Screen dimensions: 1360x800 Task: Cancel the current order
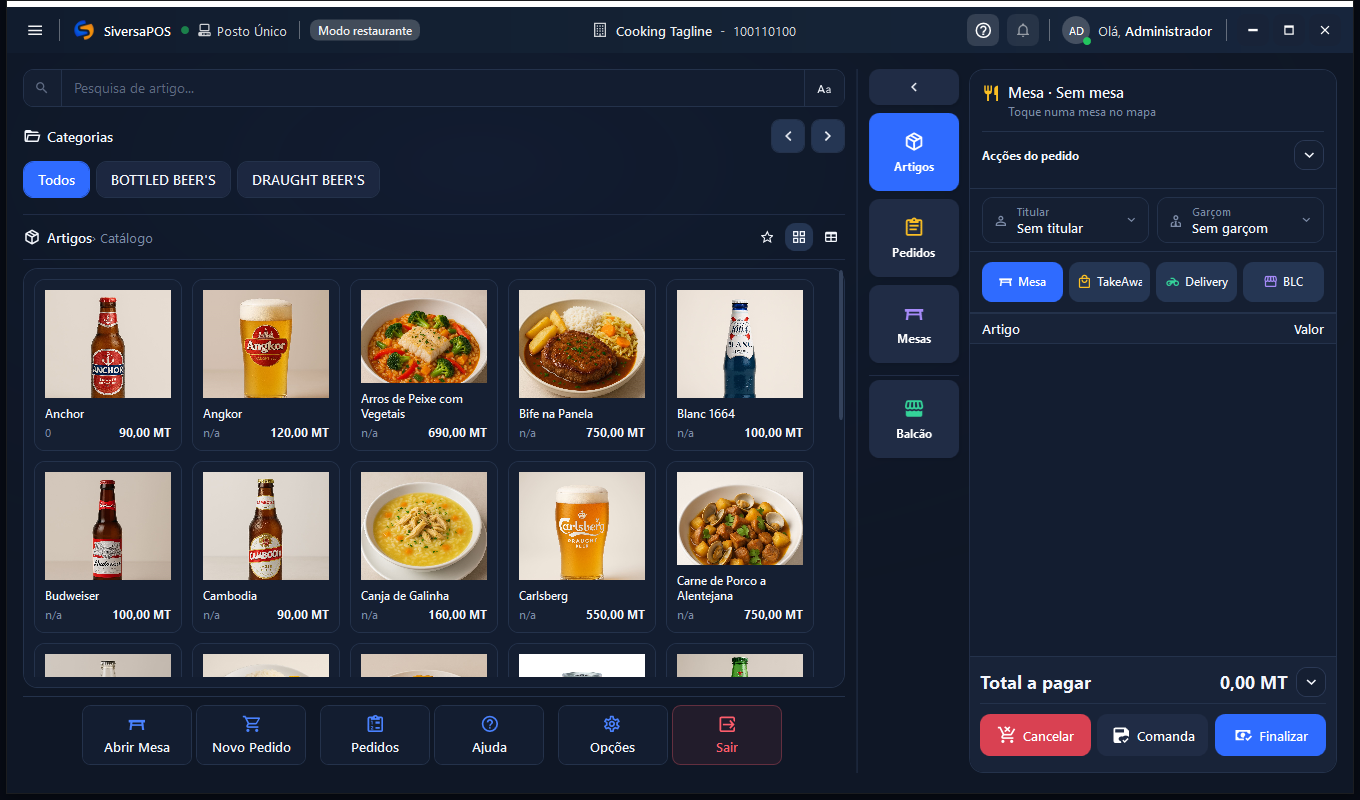click(x=1035, y=735)
